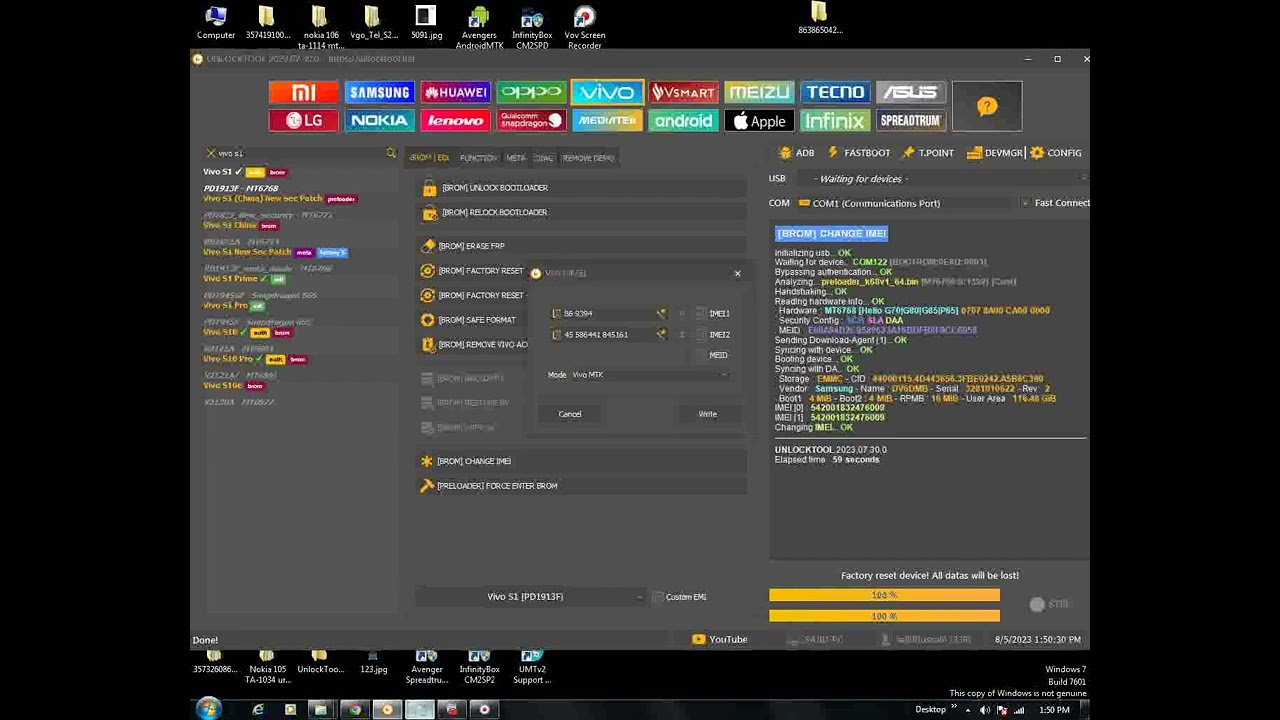
Task: Toggle the MEID checkbox
Action: point(700,355)
